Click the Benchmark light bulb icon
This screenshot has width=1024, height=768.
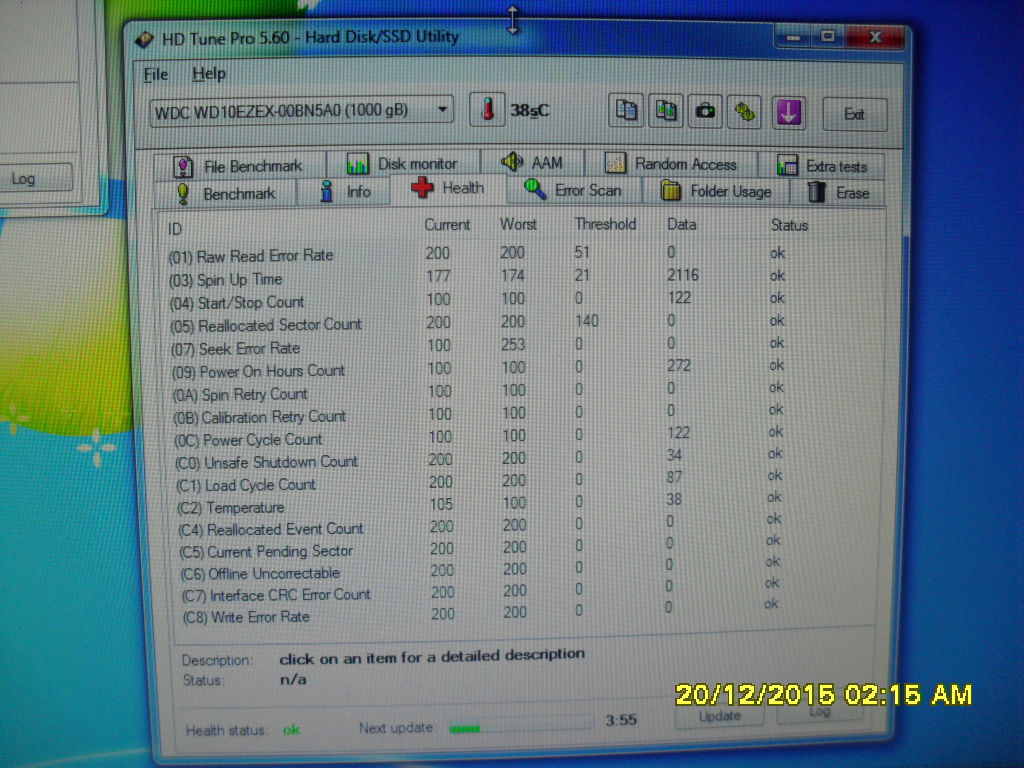(x=183, y=193)
